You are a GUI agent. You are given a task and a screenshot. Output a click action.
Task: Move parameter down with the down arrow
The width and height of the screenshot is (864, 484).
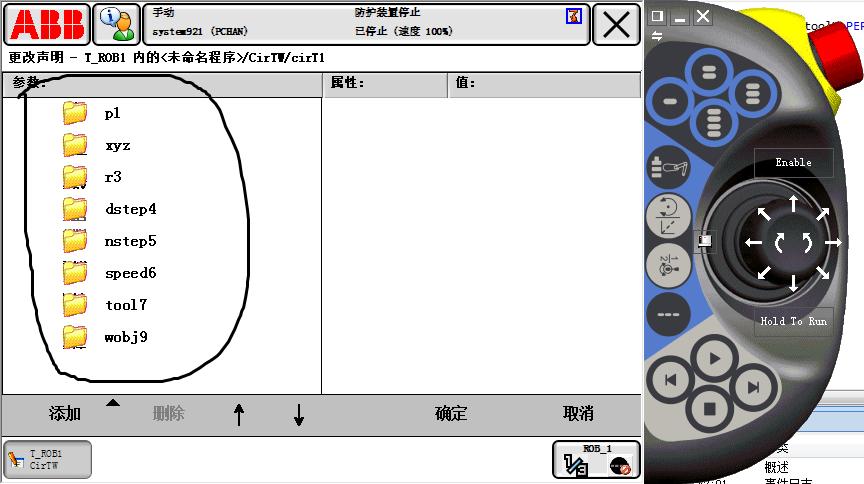pyautogui.click(x=299, y=415)
